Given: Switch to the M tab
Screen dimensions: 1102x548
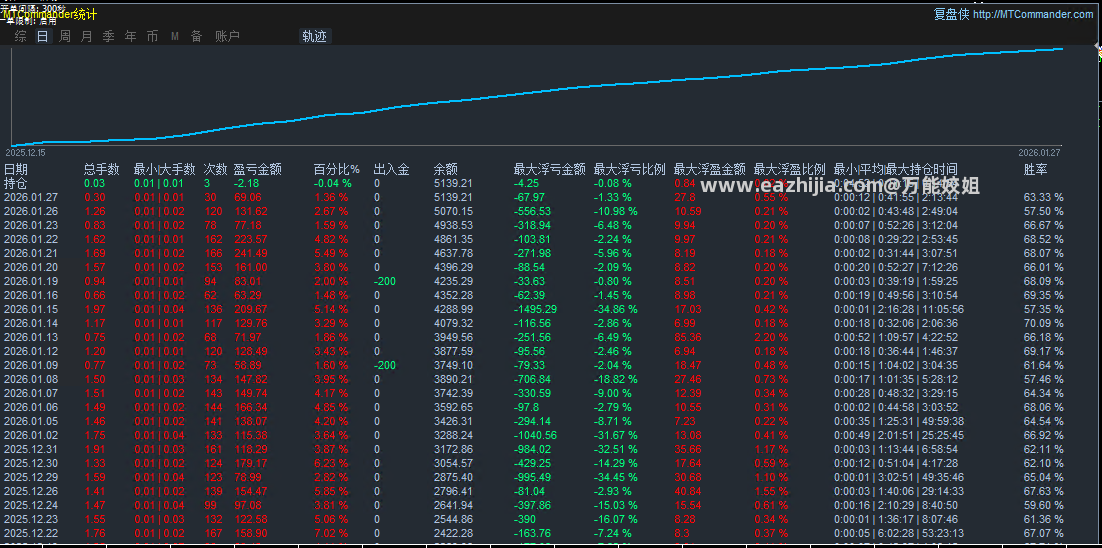Looking at the screenshot, I should [174, 37].
